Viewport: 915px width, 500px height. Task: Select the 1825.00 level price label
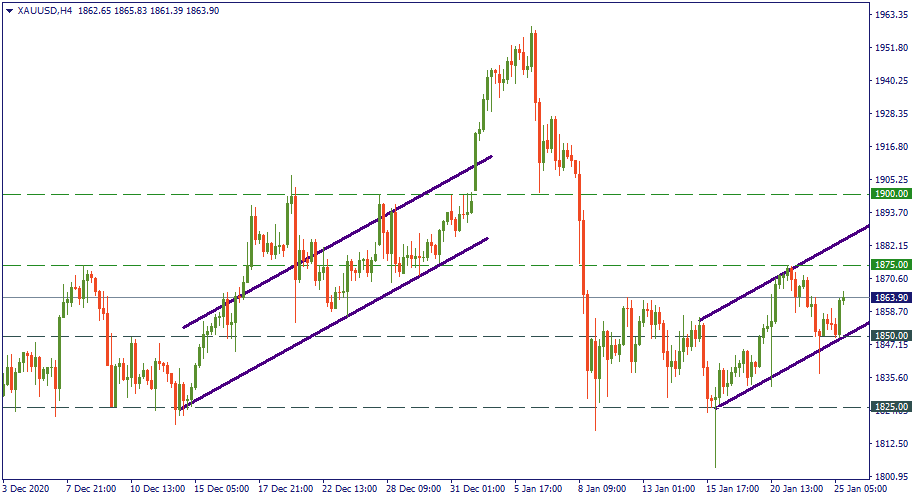[x=890, y=407]
